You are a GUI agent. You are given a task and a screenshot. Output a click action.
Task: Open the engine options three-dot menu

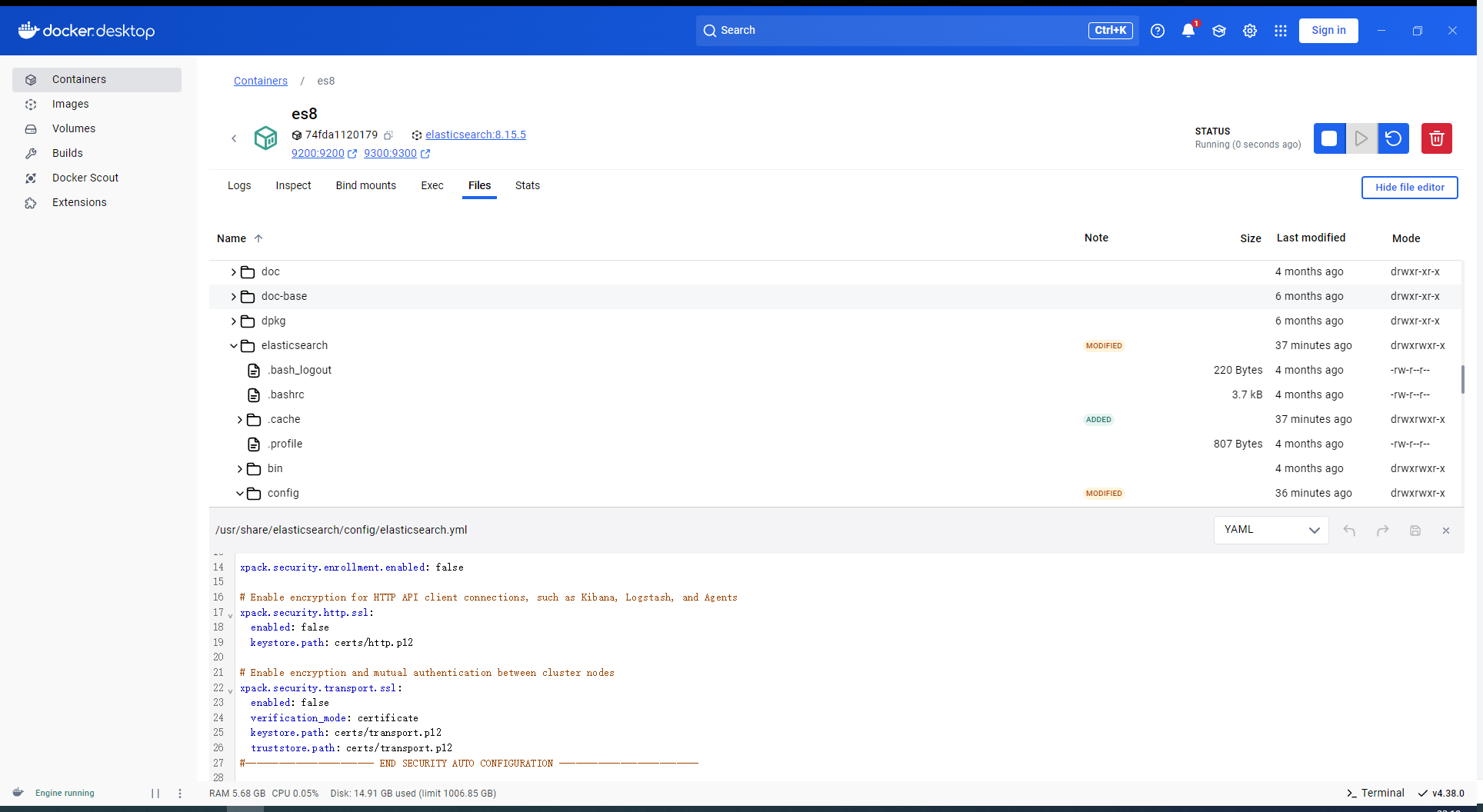[x=180, y=794]
